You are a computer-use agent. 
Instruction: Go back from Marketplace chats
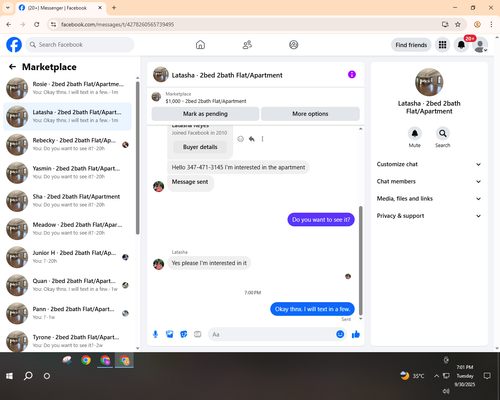click(x=12, y=67)
